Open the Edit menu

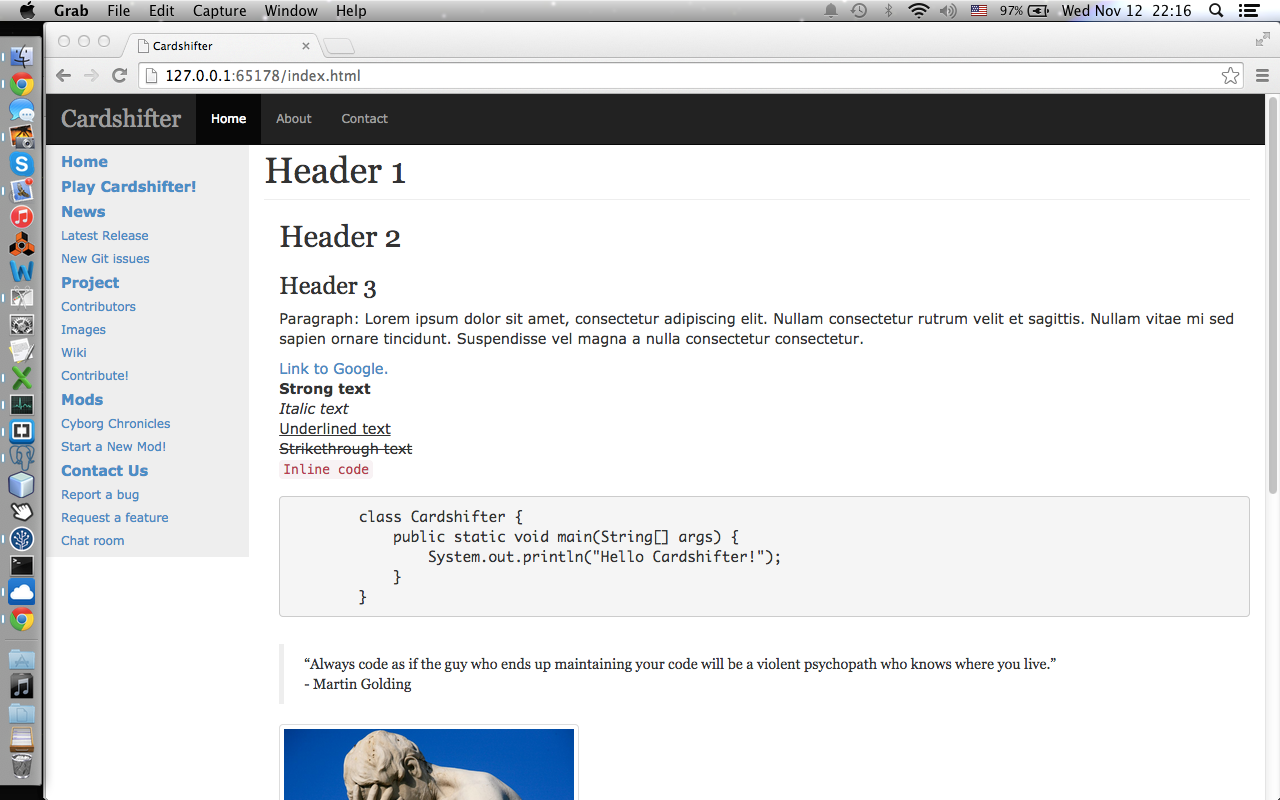tap(161, 11)
